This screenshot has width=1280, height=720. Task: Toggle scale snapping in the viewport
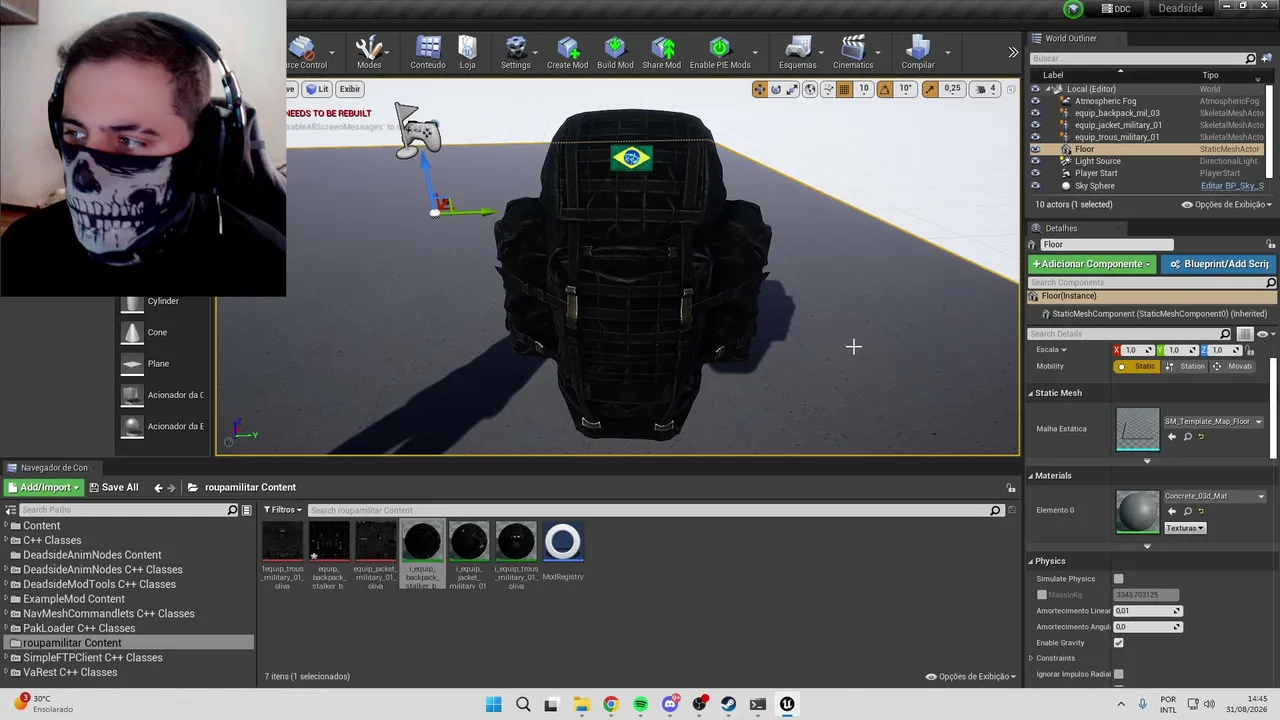(930, 89)
